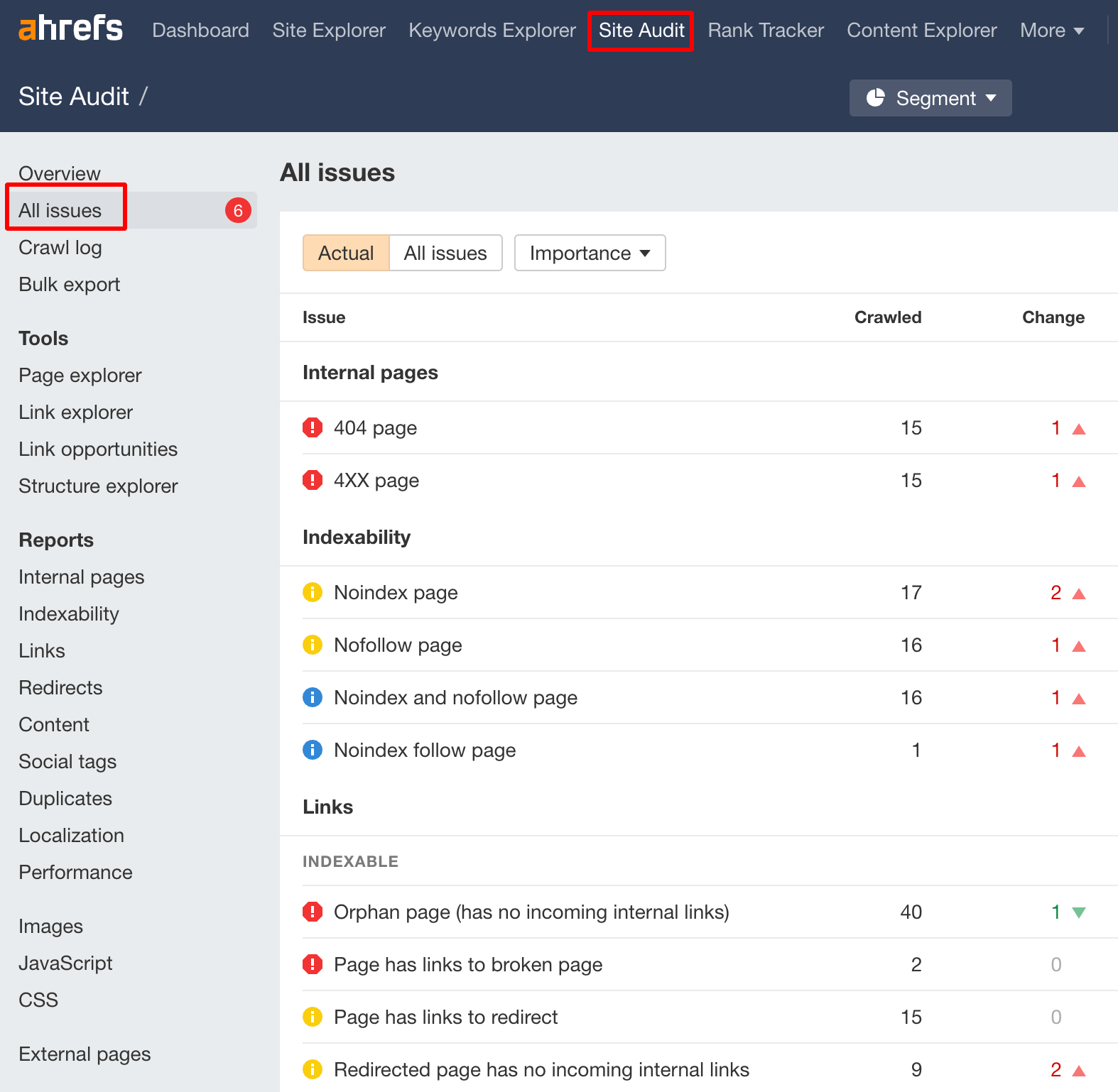Click the Crawled column header

pos(888,317)
